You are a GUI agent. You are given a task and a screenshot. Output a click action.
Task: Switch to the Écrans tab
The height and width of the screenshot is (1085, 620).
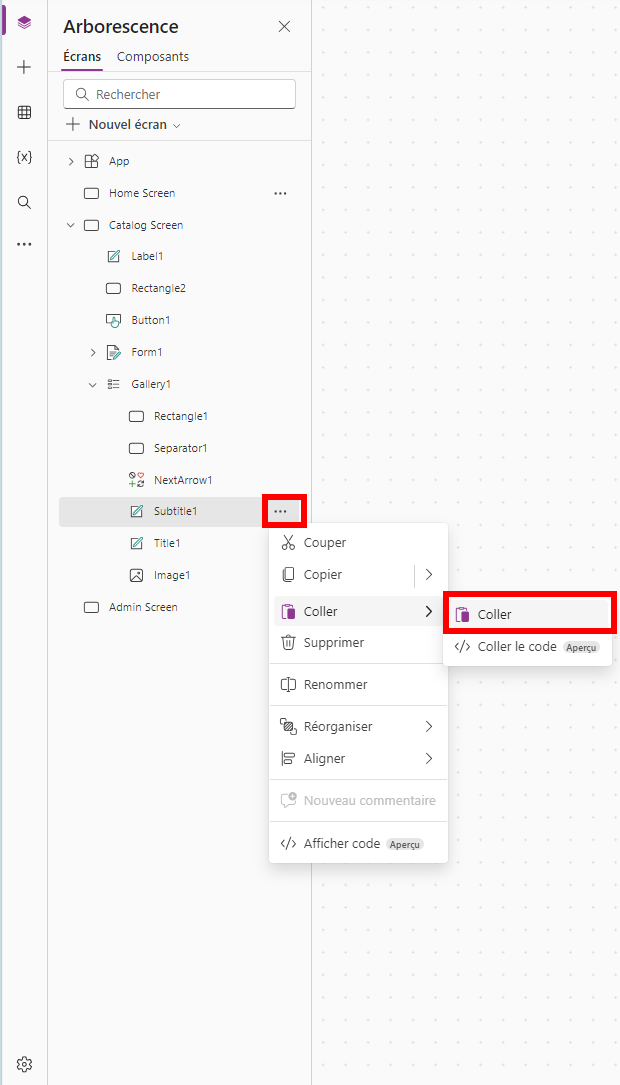click(82, 57)
